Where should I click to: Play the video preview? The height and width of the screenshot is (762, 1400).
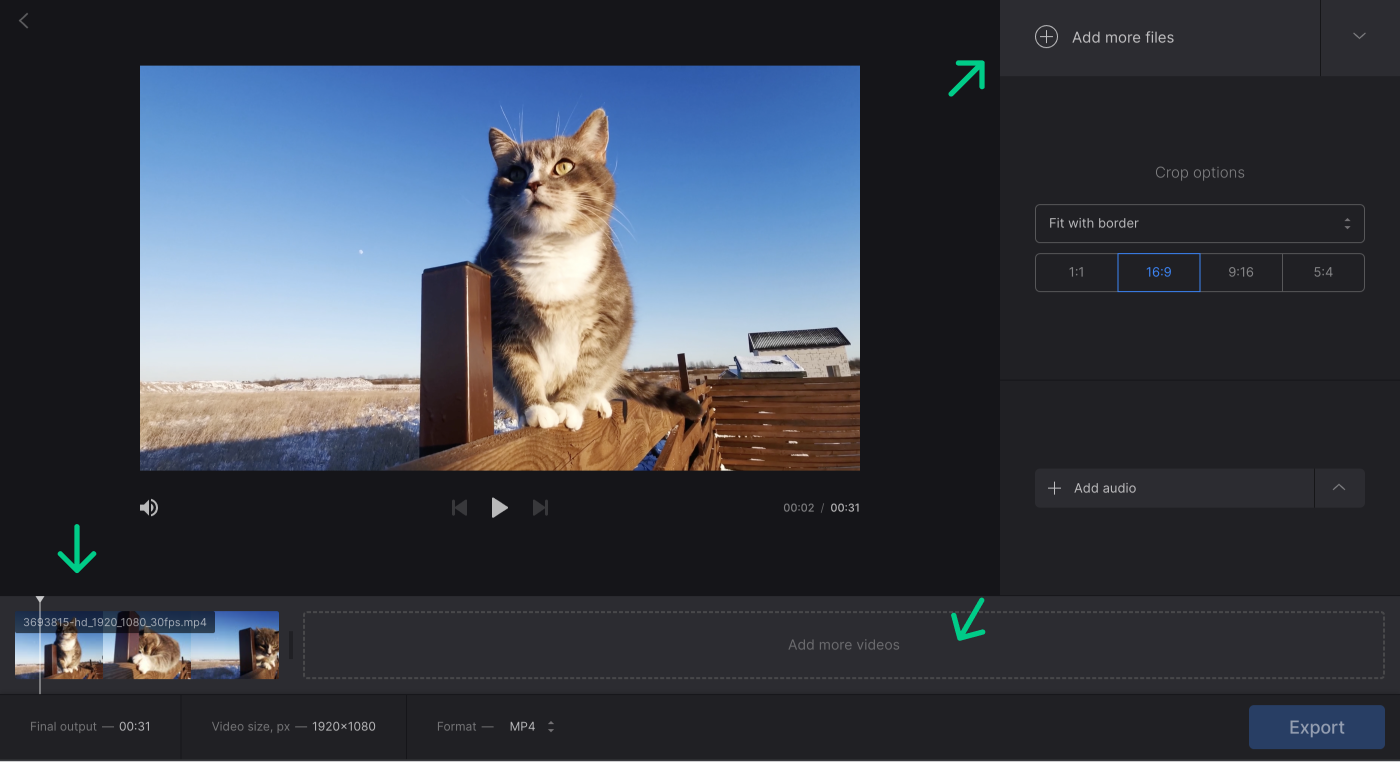click(x=499, y=508)
